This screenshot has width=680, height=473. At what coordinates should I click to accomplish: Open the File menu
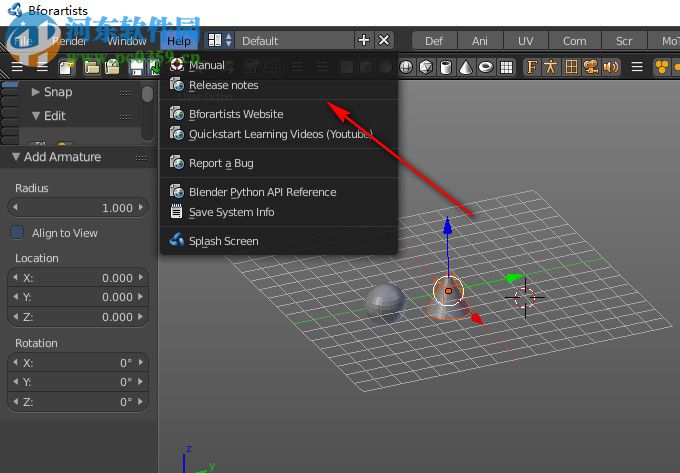(23, 41)
